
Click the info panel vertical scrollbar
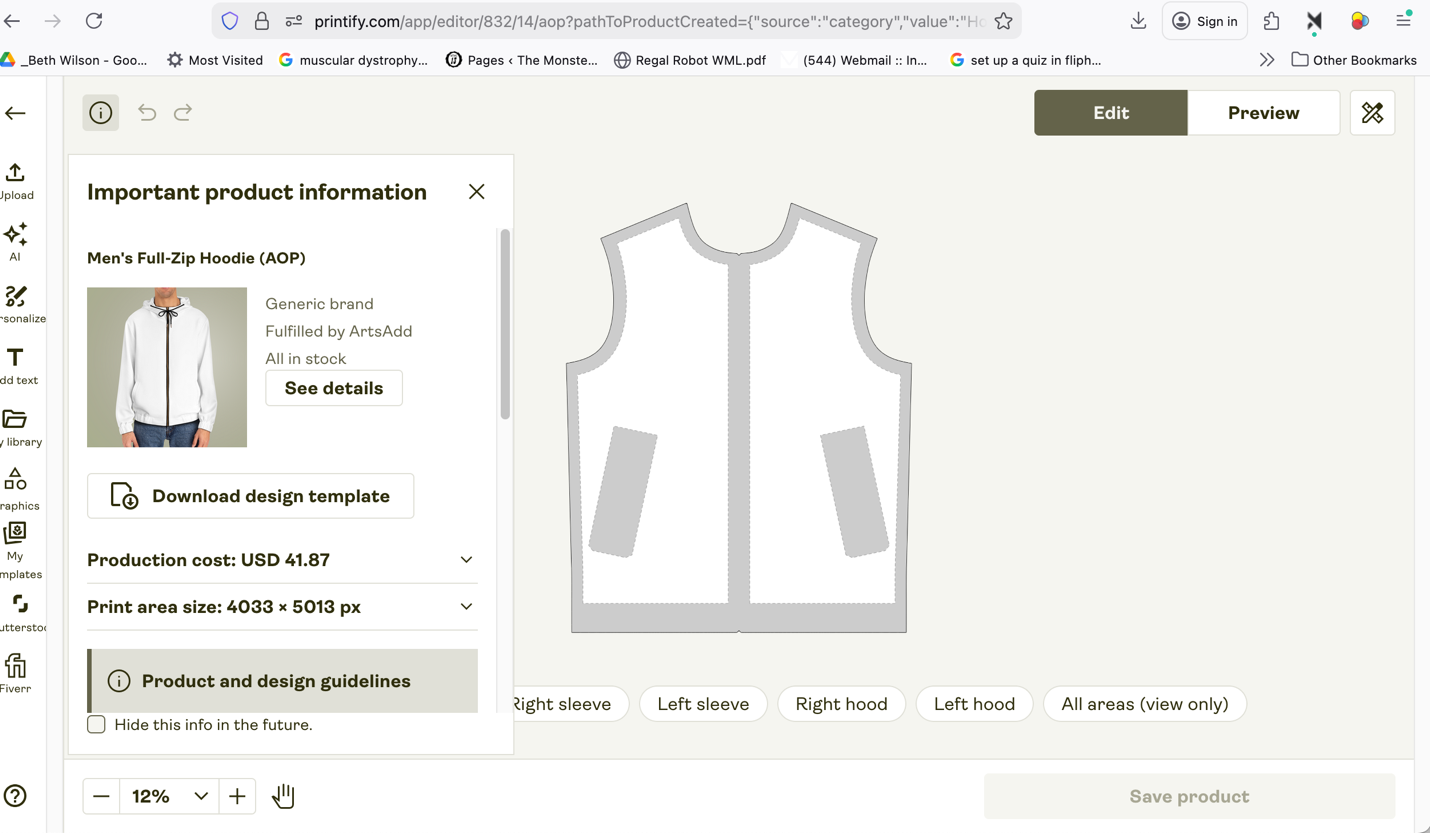point(505,325)
